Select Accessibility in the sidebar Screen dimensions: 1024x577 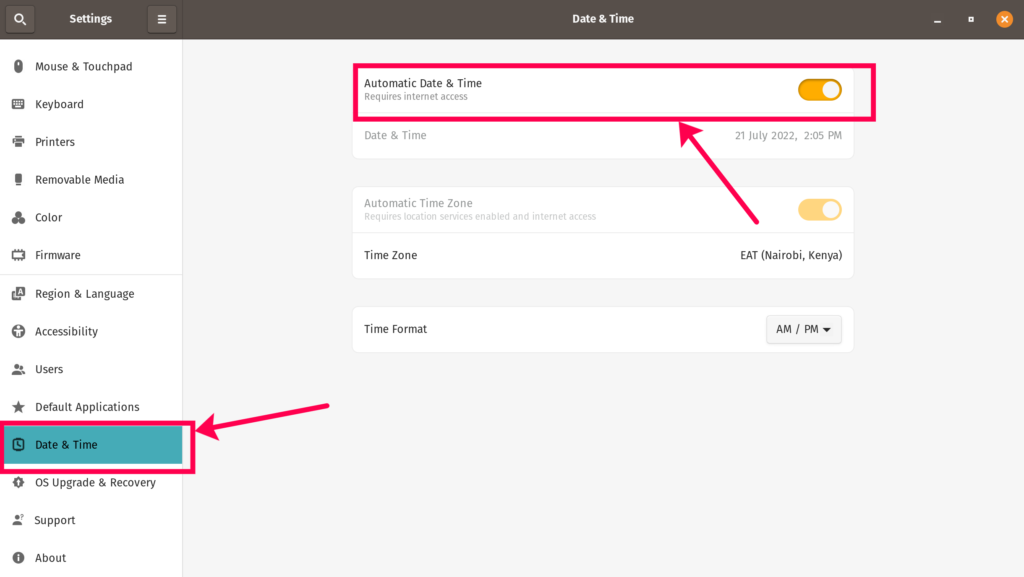click(91, 332)
